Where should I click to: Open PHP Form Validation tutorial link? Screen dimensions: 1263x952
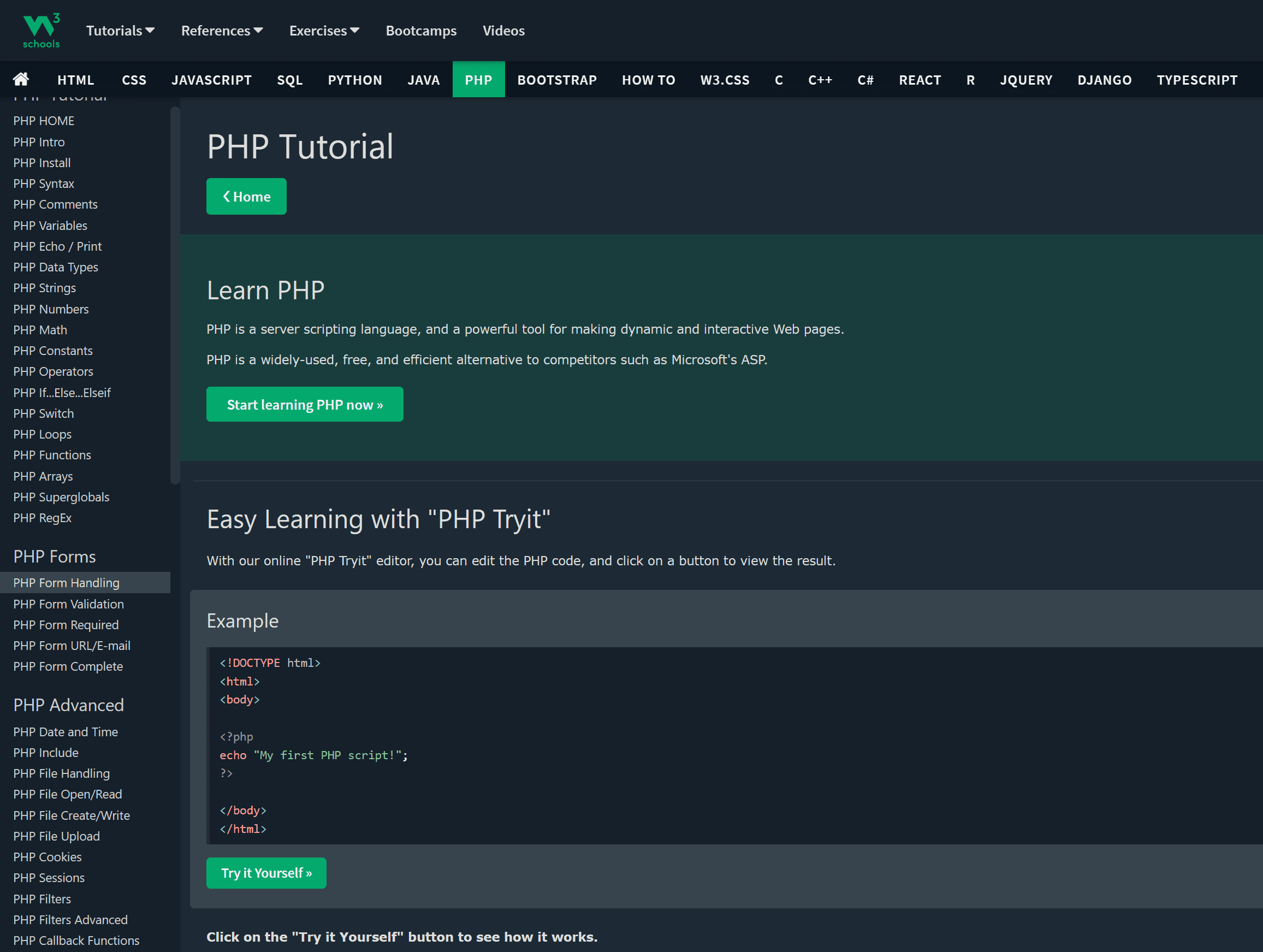tap(67, 603)
